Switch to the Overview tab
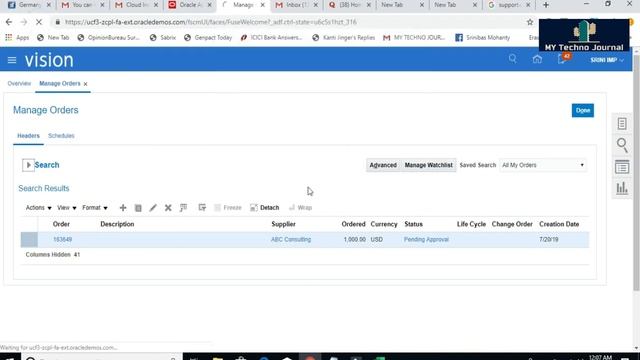Screen dimensions: 640x360 (x=19, y=83)
